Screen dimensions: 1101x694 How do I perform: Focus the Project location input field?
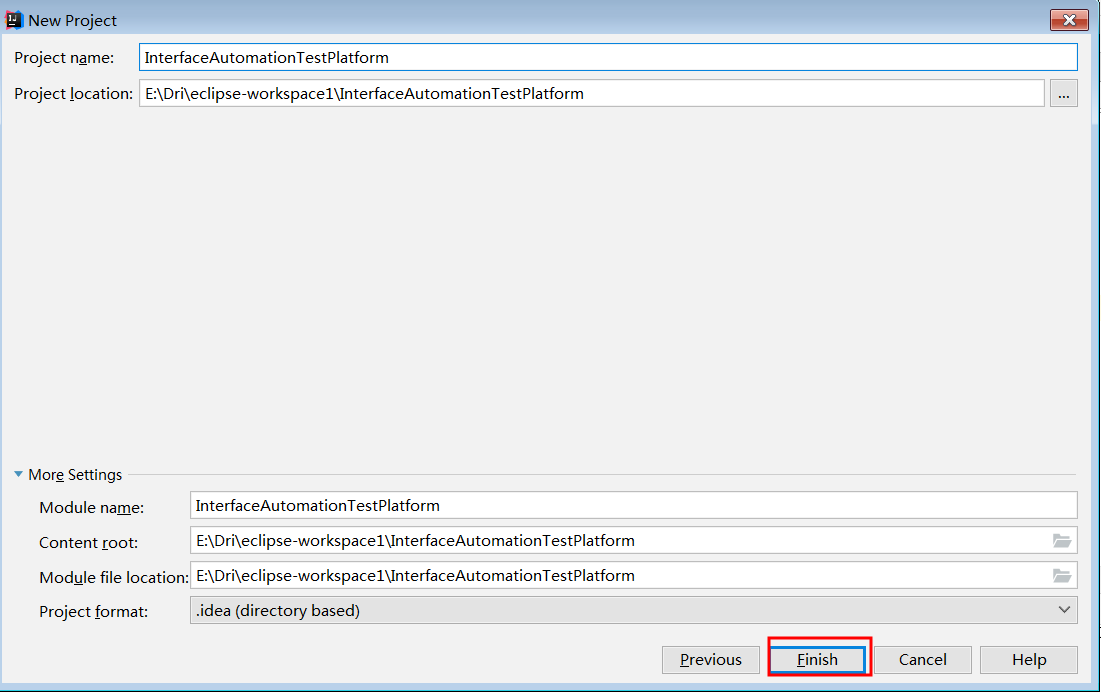[592, 93]
